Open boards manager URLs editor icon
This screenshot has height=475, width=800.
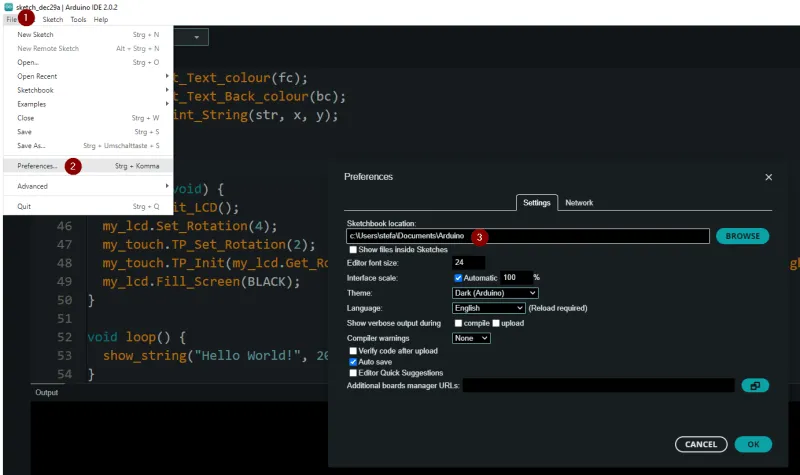point(755,385)
